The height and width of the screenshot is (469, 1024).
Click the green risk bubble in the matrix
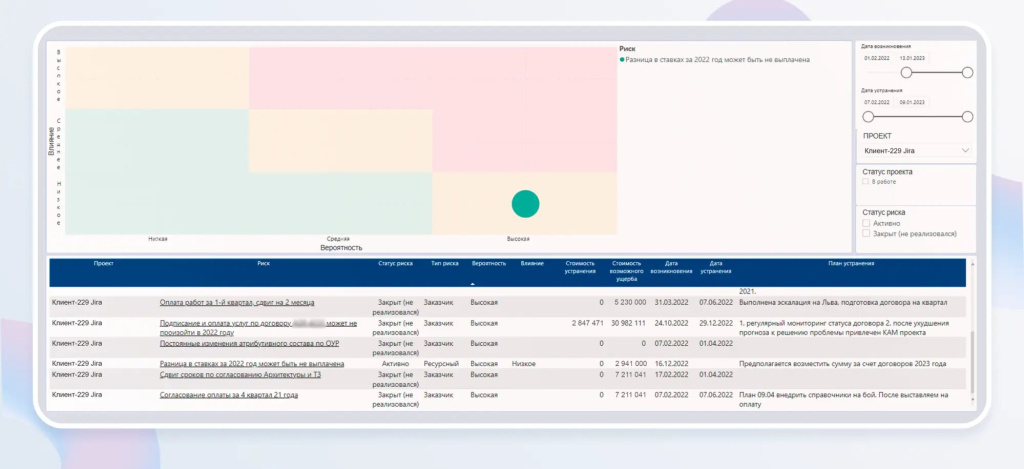point(526,204)
